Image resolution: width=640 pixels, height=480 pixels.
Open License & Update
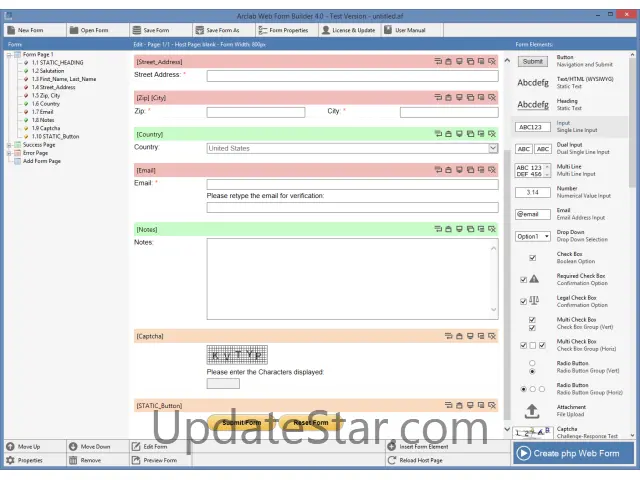349,30
